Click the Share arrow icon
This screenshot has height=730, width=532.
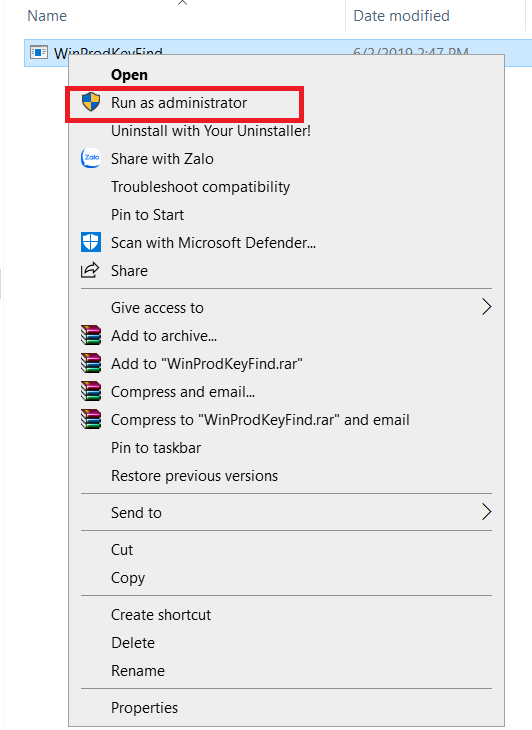(90, 270)
